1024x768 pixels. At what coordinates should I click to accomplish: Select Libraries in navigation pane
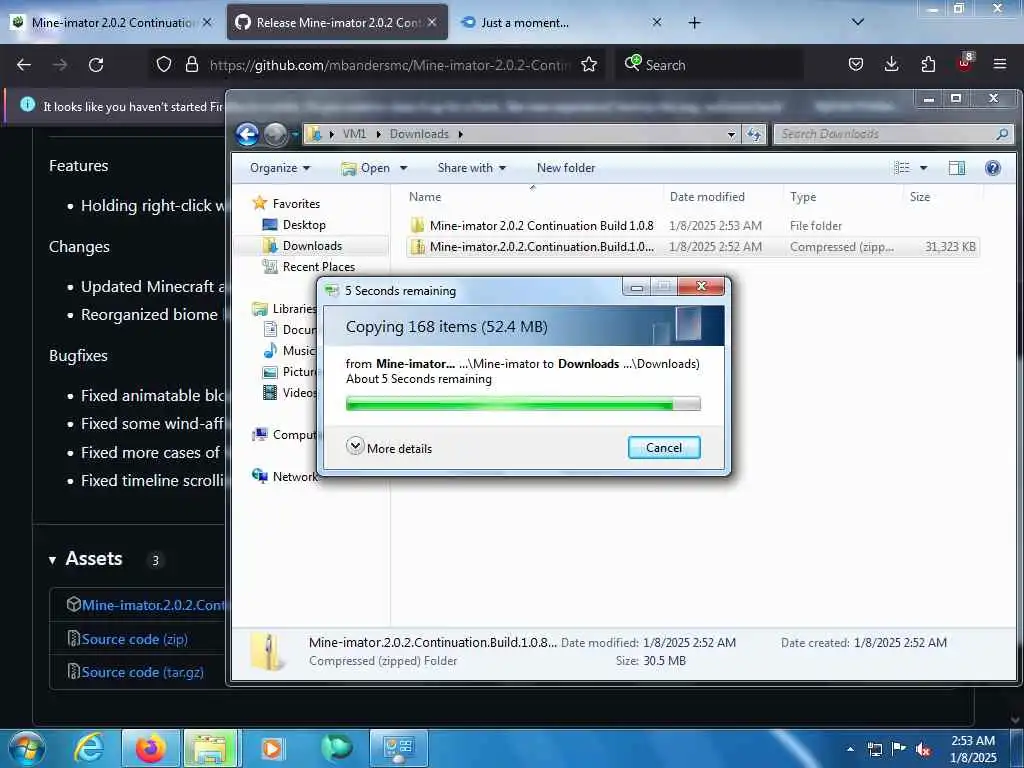(285, 309)
